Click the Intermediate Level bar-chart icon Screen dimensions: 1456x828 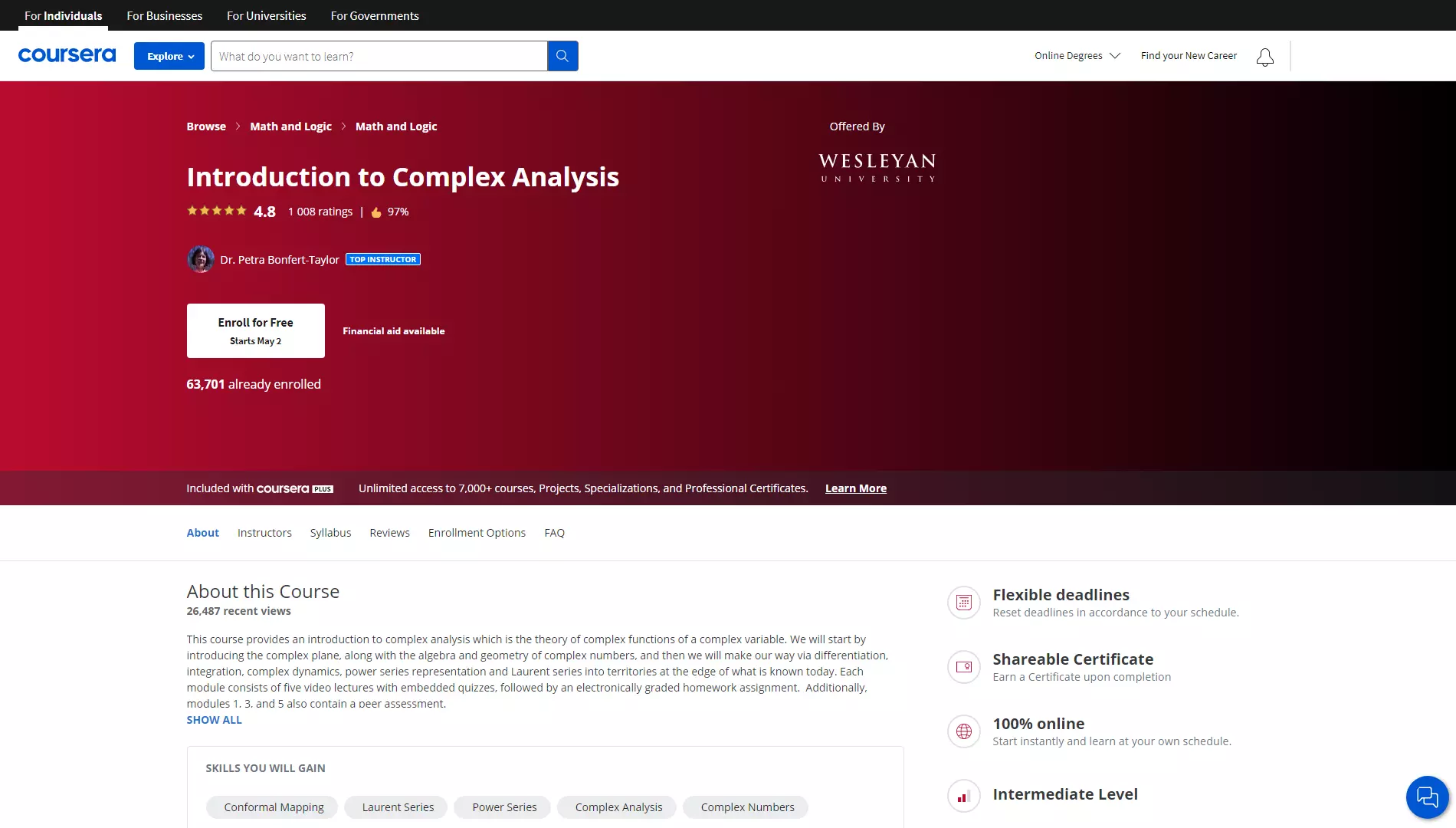(964, 796)
